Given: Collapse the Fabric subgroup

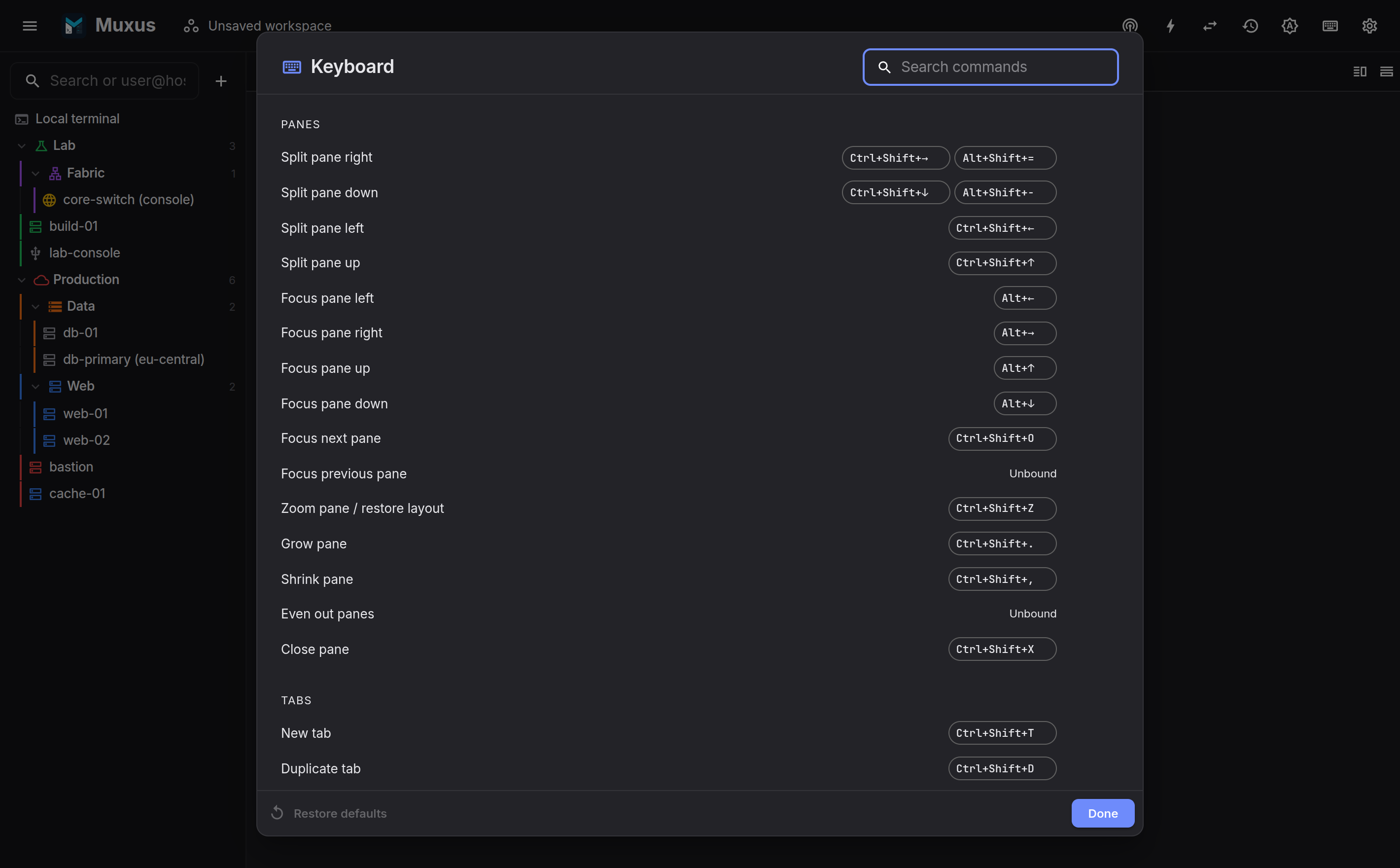Looking at the screenshot, I should tap(35, 174).
